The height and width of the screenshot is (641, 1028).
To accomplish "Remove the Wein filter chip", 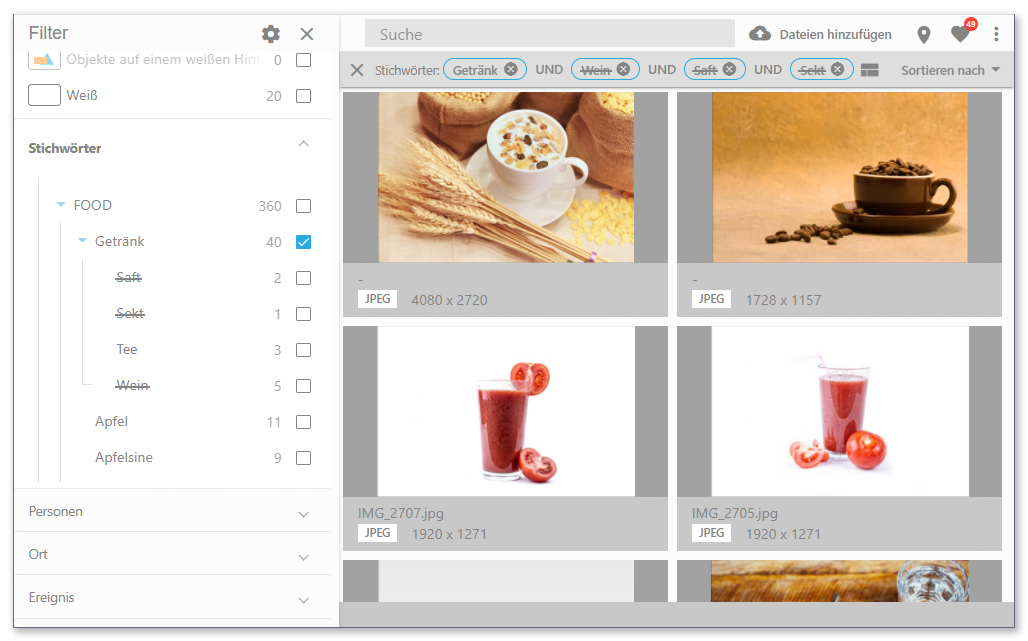I will pyautogui.click(x=623, y=70).
